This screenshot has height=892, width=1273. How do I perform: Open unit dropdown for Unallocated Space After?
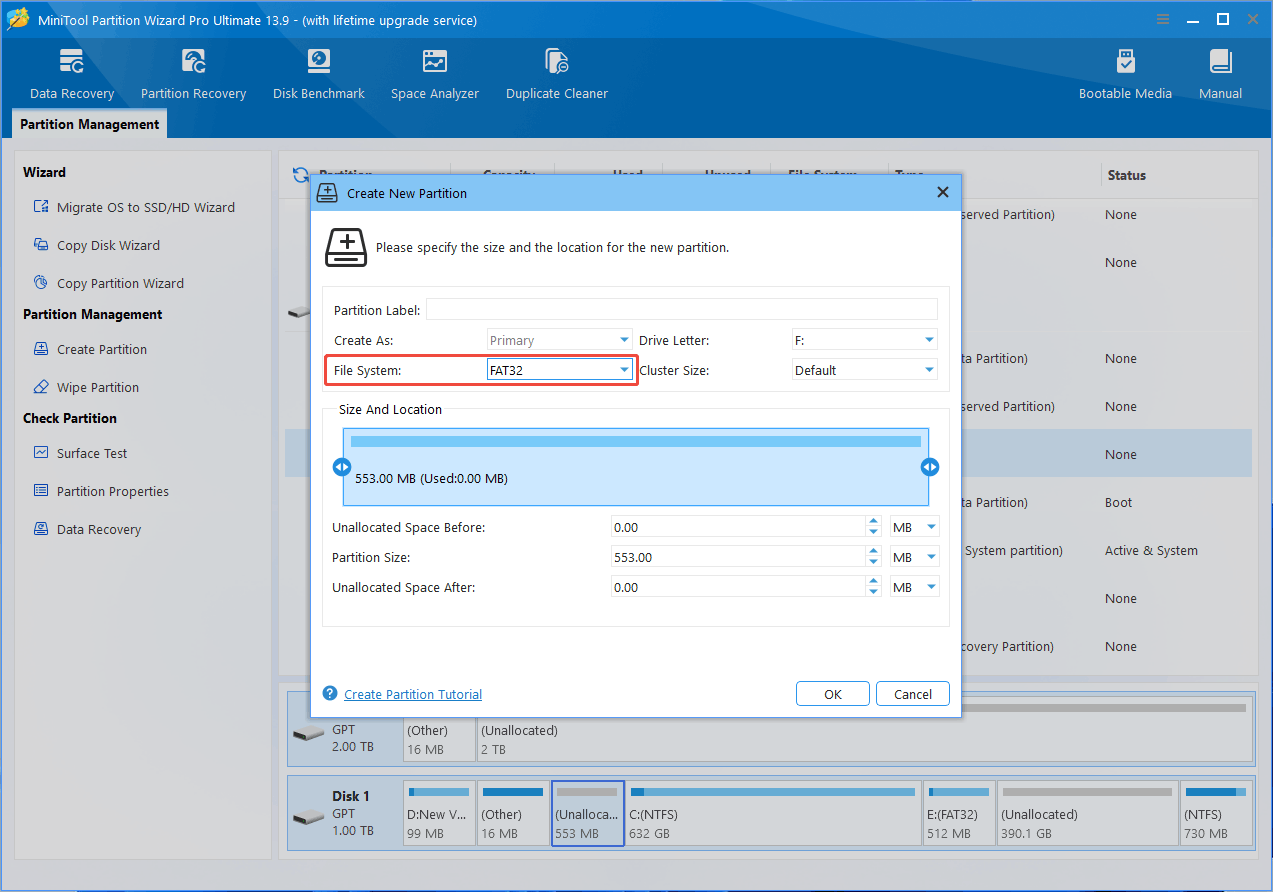coord(915,587)
